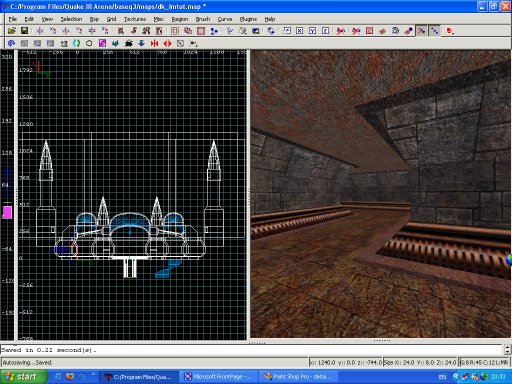Click the Select Touching icon
This screenshot has height=384, width=512.
(134, 31)
